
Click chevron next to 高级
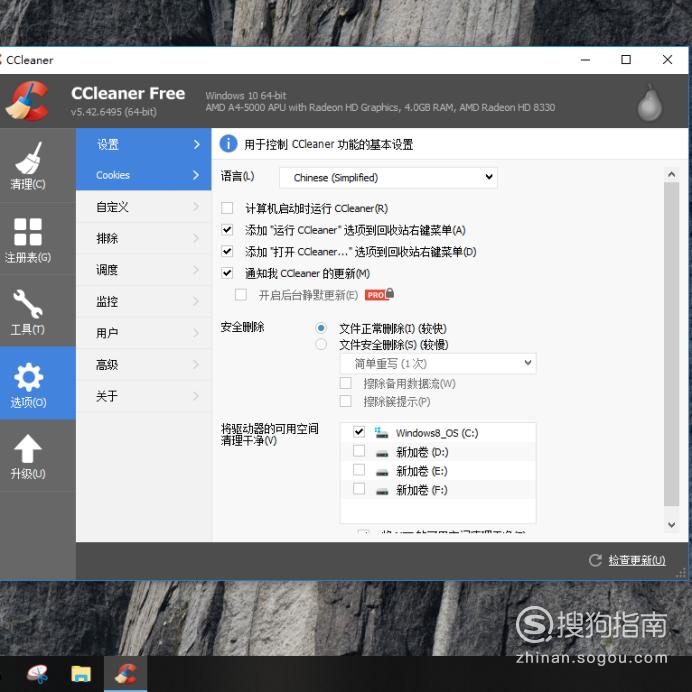point(197,365)
